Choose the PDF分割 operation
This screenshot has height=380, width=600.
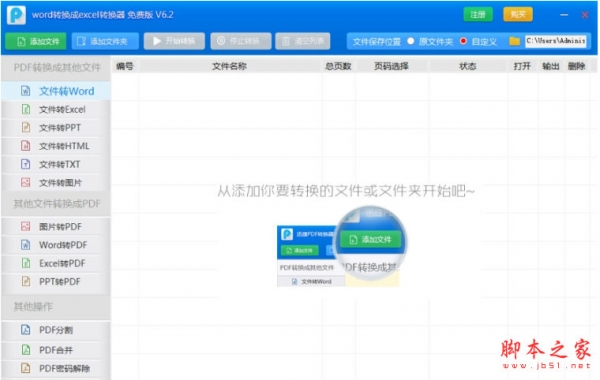point(56,330)
